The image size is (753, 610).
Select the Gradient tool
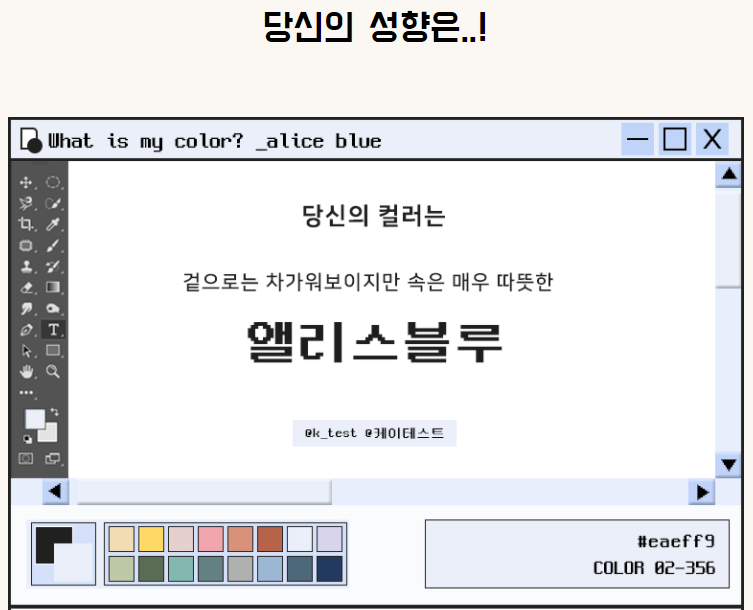click(x=53, y=287)
